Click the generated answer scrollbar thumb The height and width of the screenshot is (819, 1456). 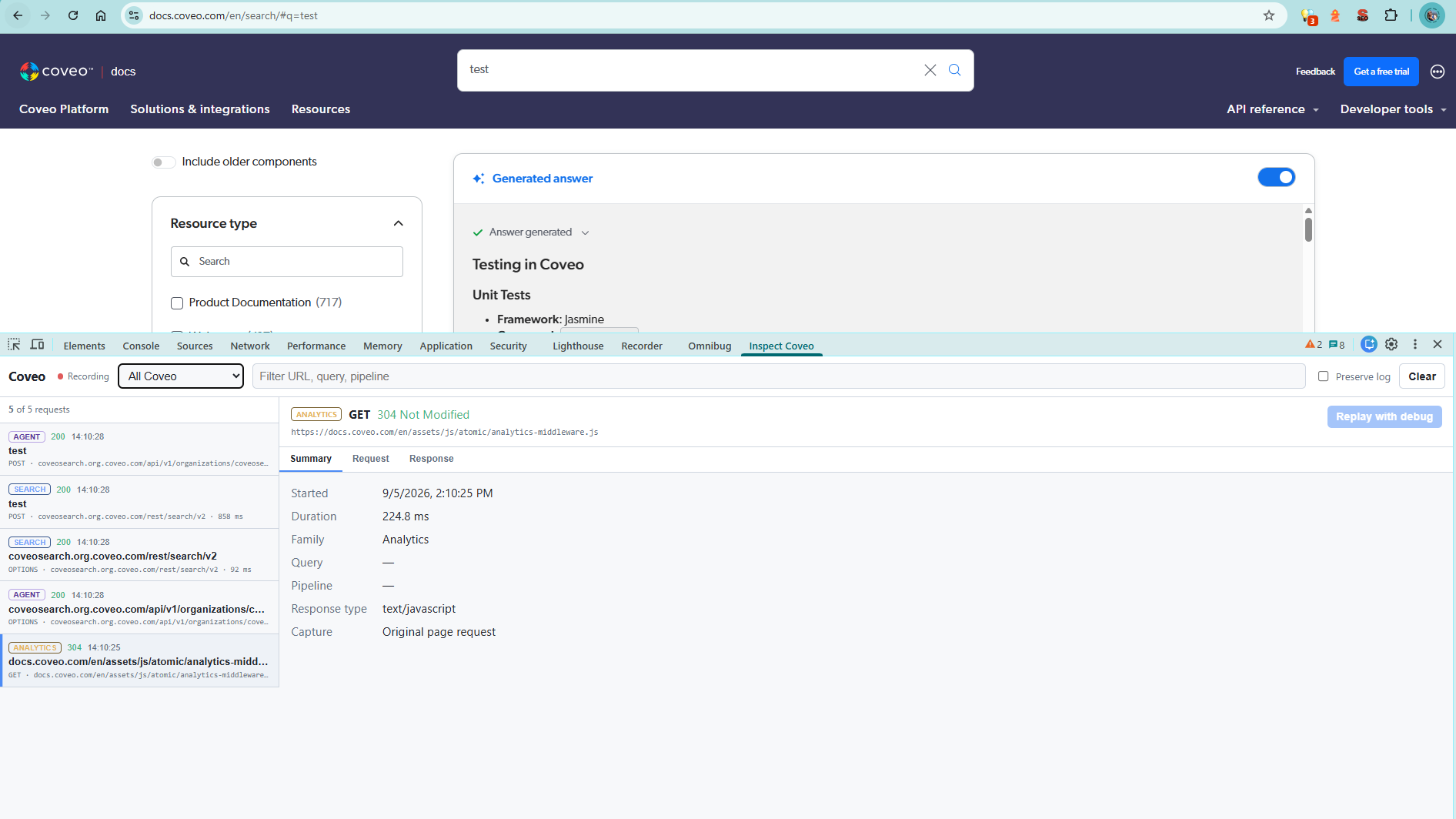[1308, 230]
